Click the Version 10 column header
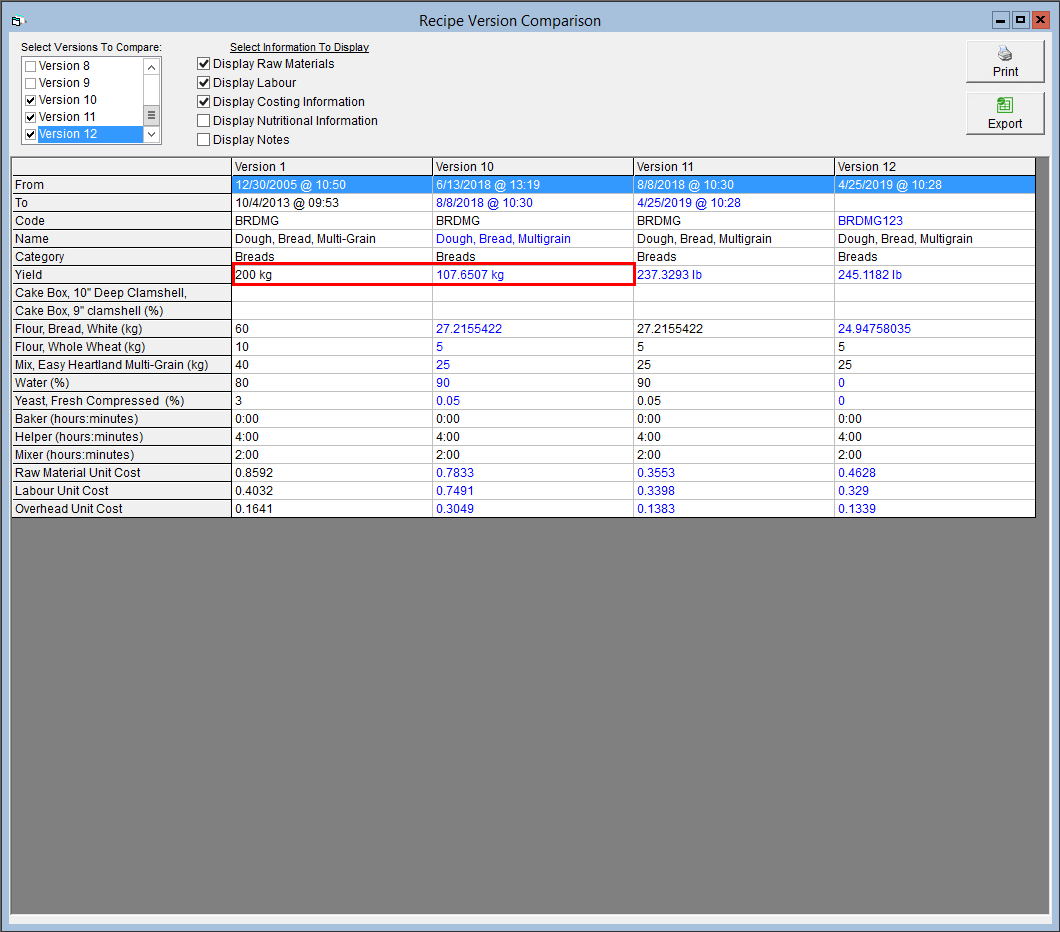1060x932 pixels. click(x=533, y=167)
